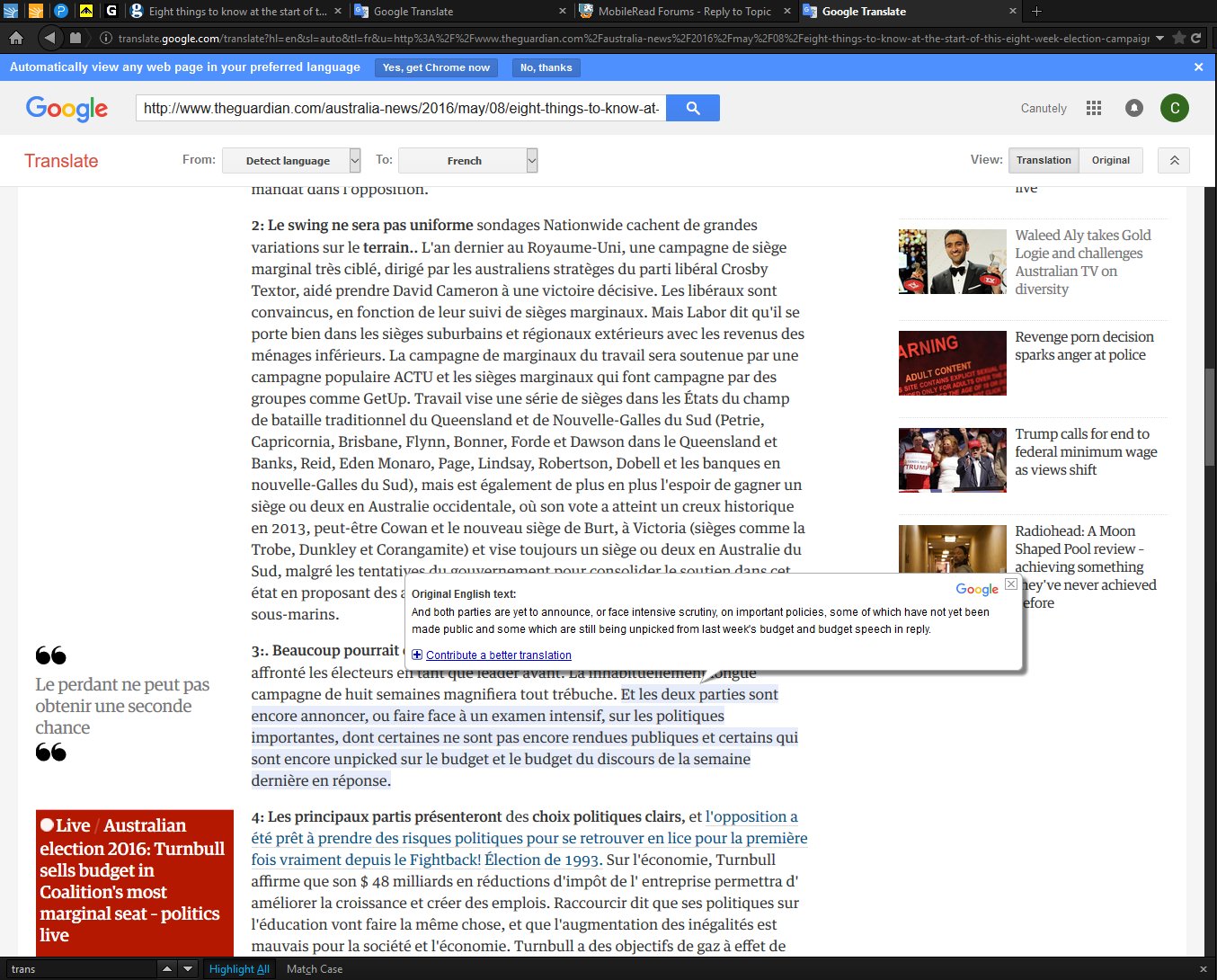The height and width of the screenshot is (980, 1217).
Task: Open the Live Australian election 2016 card
Action: coord(135,883)
